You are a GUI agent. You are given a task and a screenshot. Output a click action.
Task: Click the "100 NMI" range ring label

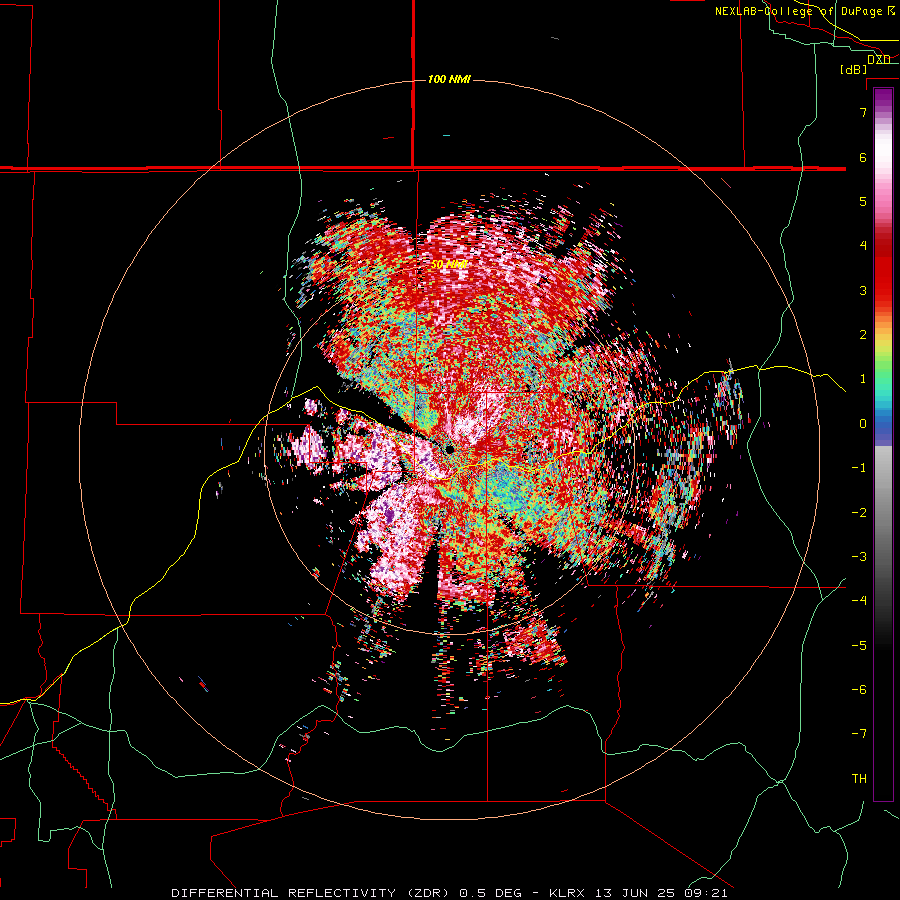pyautogui.click(x=449, y=79)
